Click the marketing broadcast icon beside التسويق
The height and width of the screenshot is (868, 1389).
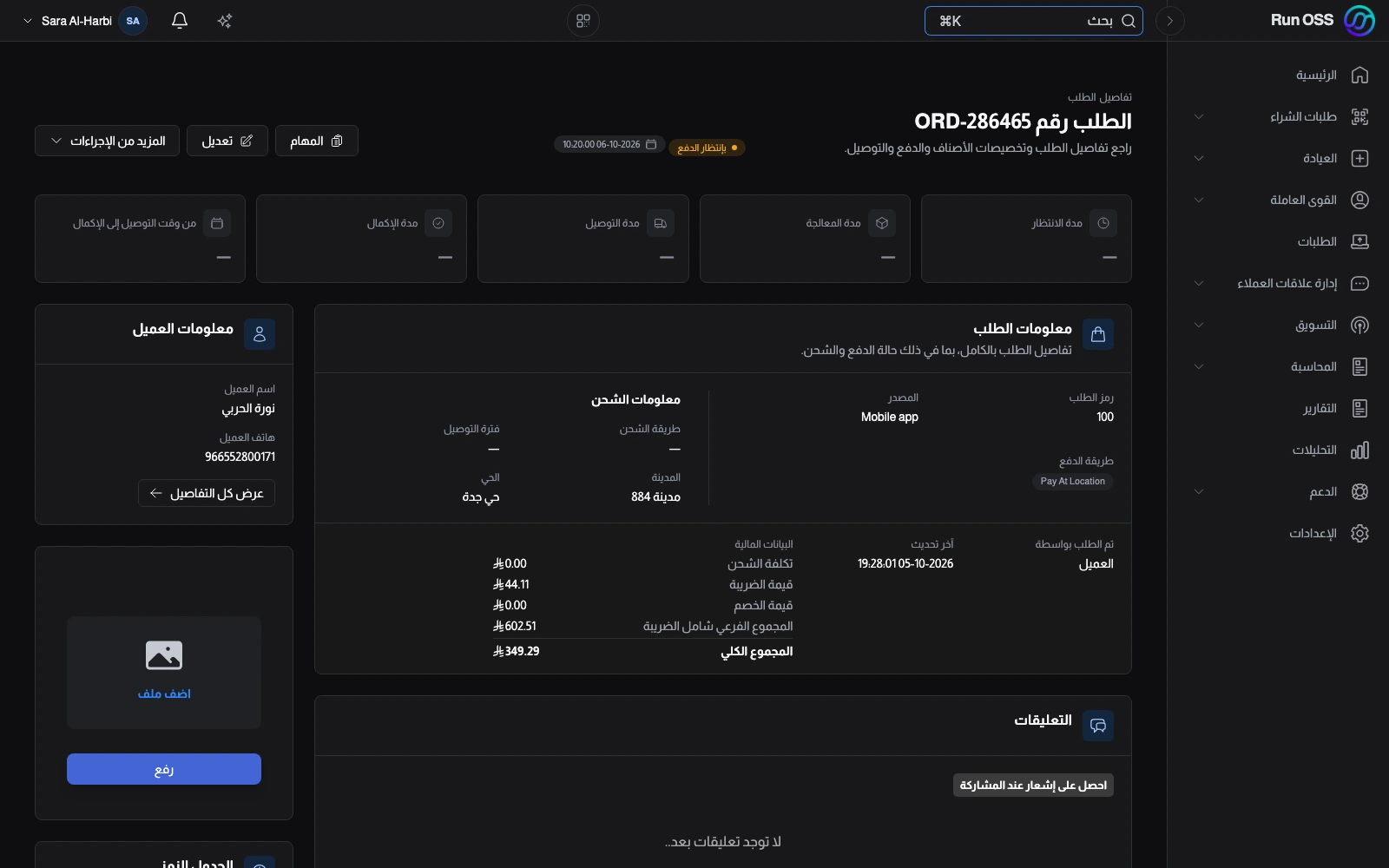tap(1359, 325)
